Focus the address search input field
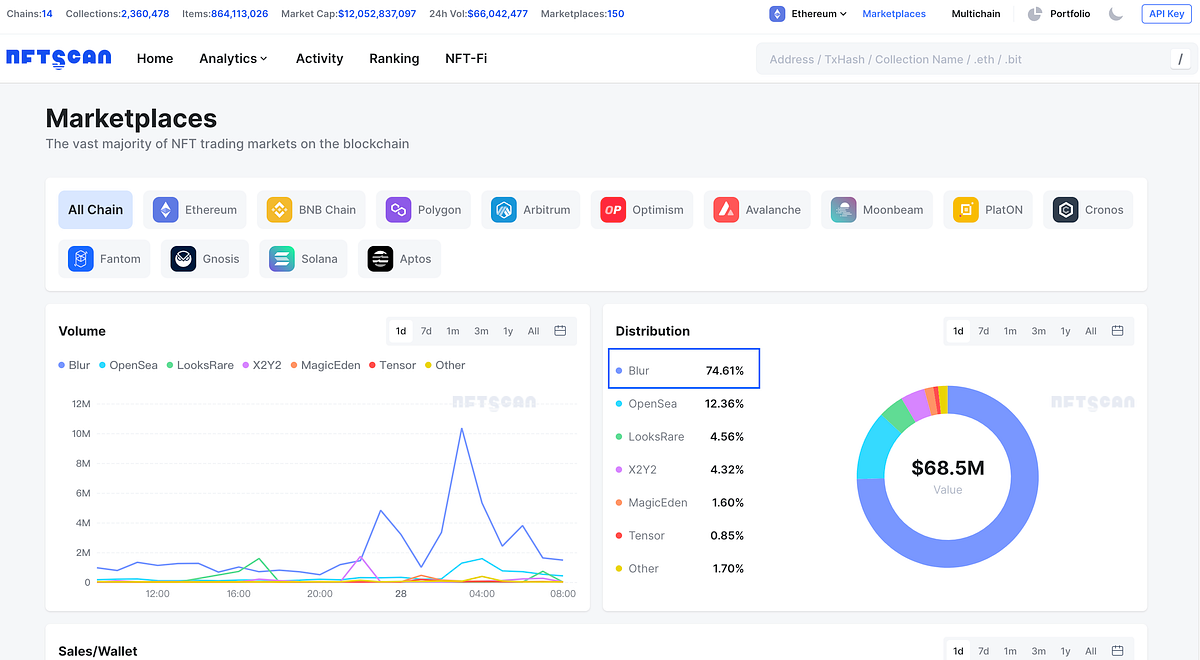This screenshot has height=660, width=1200. (960, 59)
